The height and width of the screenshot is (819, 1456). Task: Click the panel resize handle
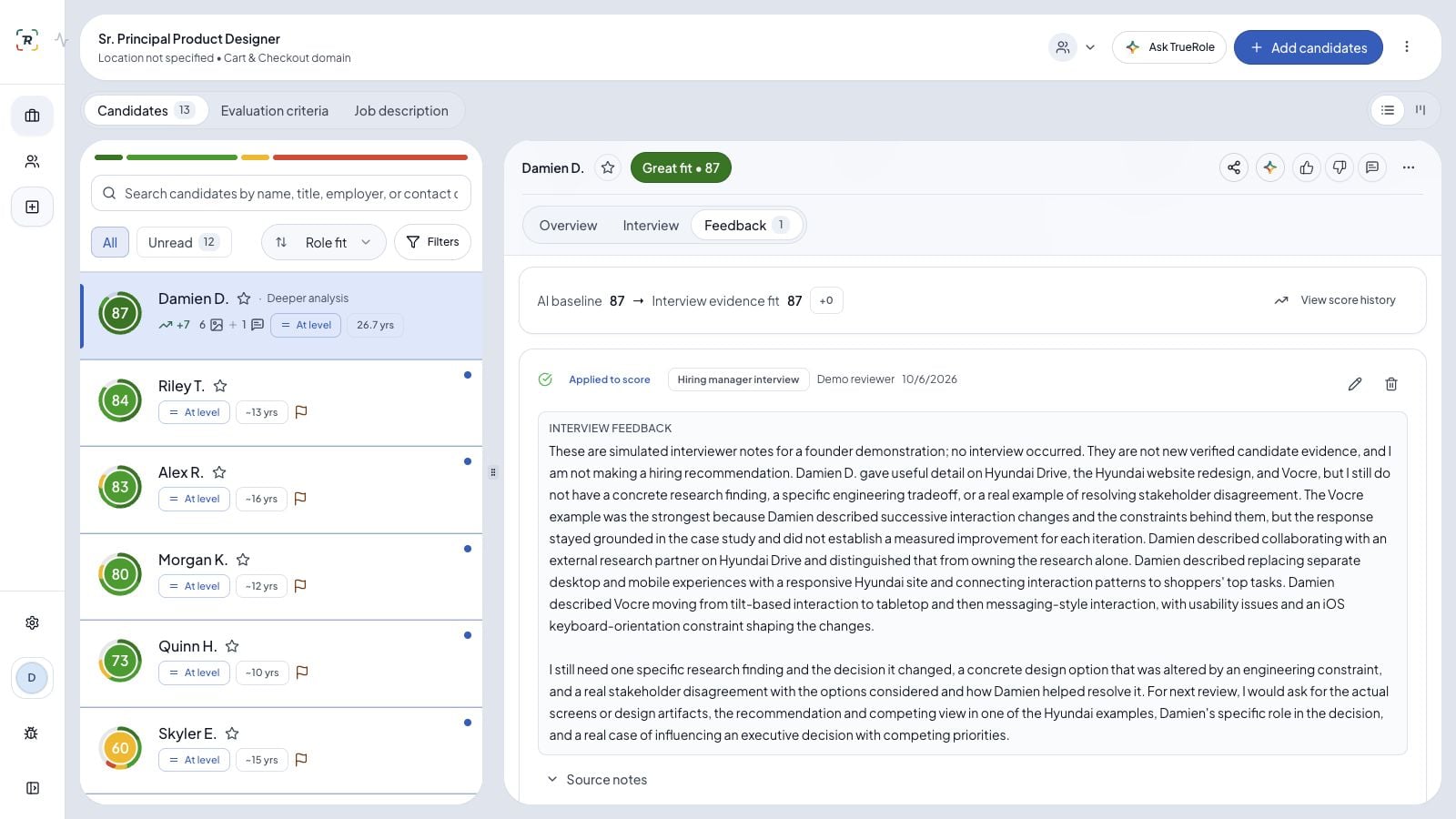point(493,472)
